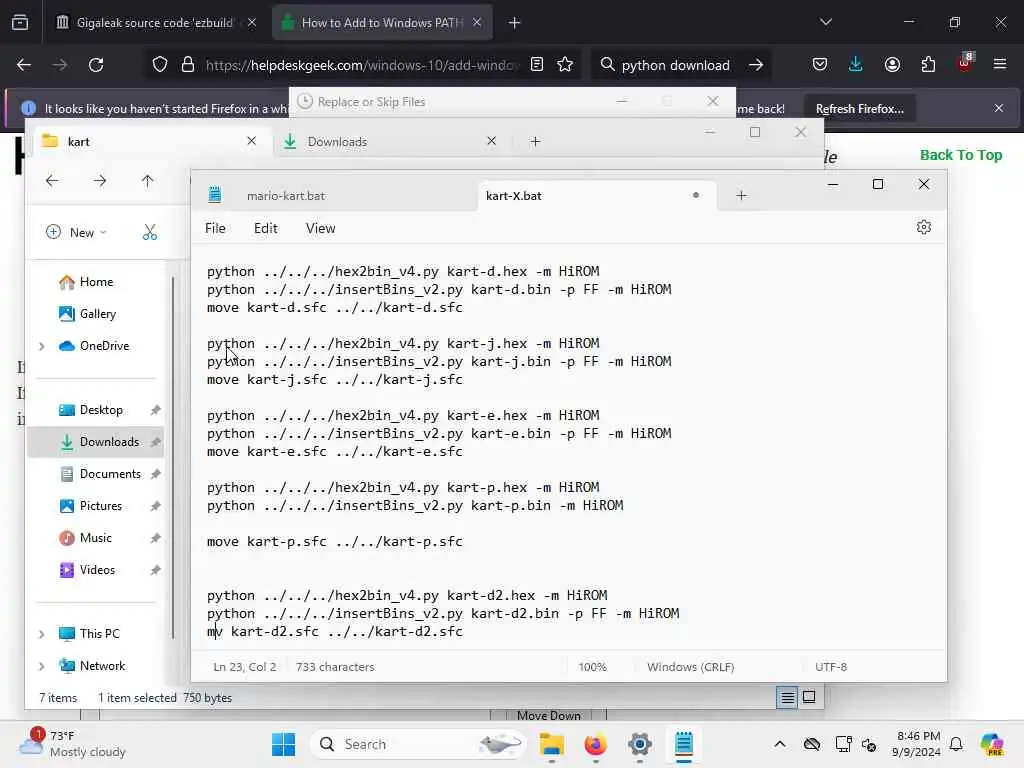The width and height of the screenshot is (1024, 768).
Task: Open Music in Explorer sidebar
Action: [x=95, y=538]
